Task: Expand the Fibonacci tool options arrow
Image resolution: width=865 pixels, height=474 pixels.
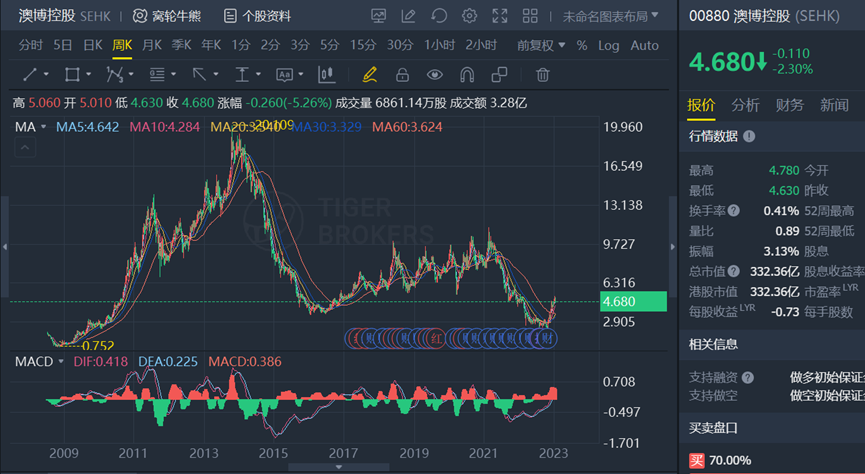Action: click(x=173, y=74)
